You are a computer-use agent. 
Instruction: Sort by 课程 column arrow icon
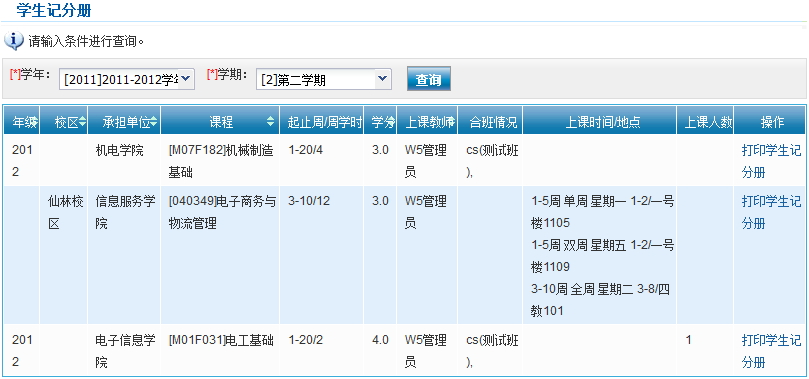271,122
